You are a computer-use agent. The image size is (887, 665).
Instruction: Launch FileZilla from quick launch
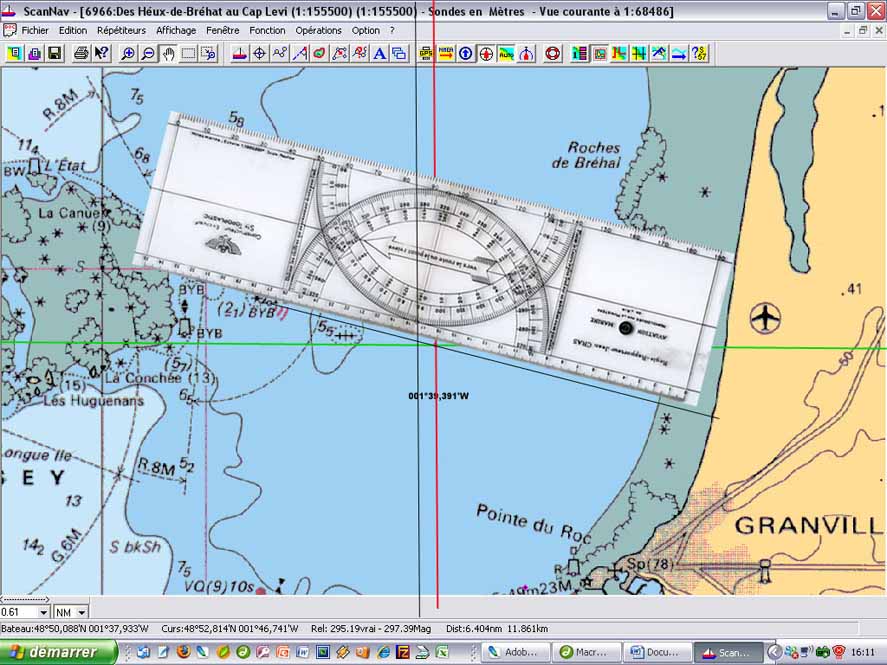pos(402,652)
